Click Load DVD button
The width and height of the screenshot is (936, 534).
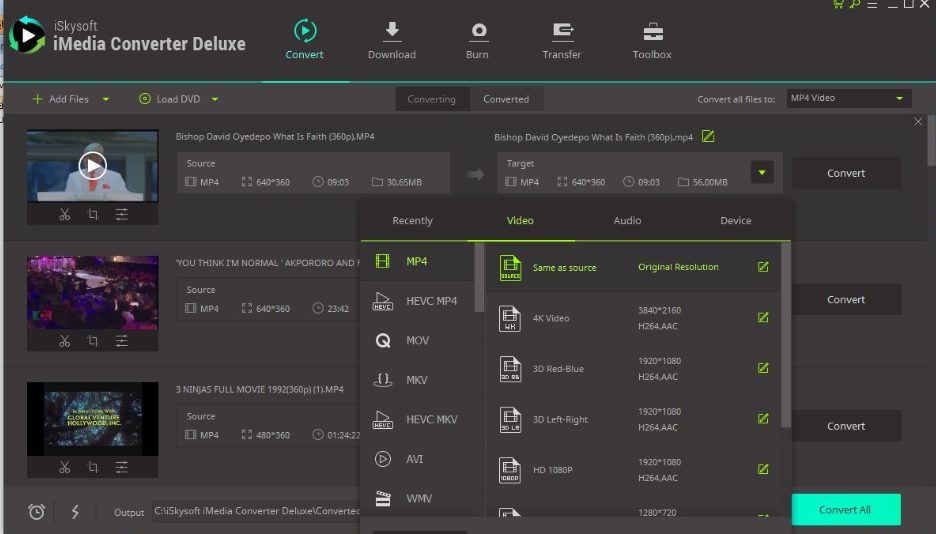[170, 99]
